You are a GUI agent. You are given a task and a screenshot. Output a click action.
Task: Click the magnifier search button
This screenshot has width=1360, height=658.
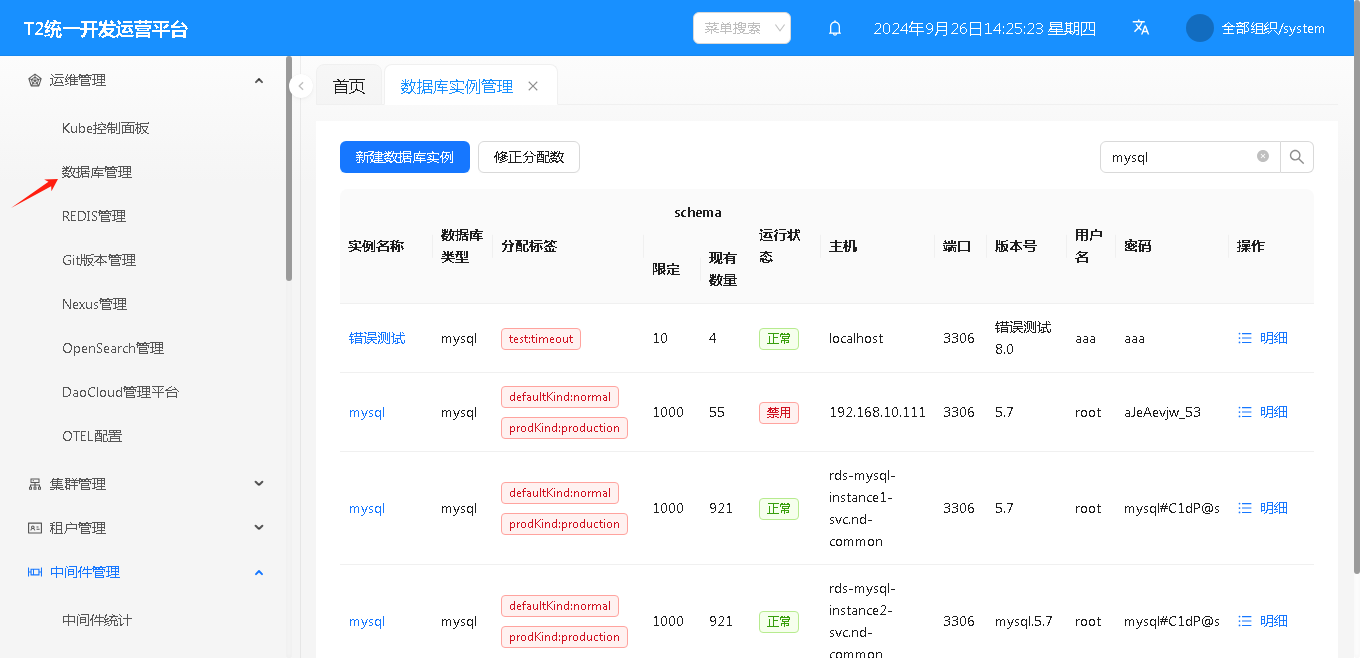(1297, 157)
